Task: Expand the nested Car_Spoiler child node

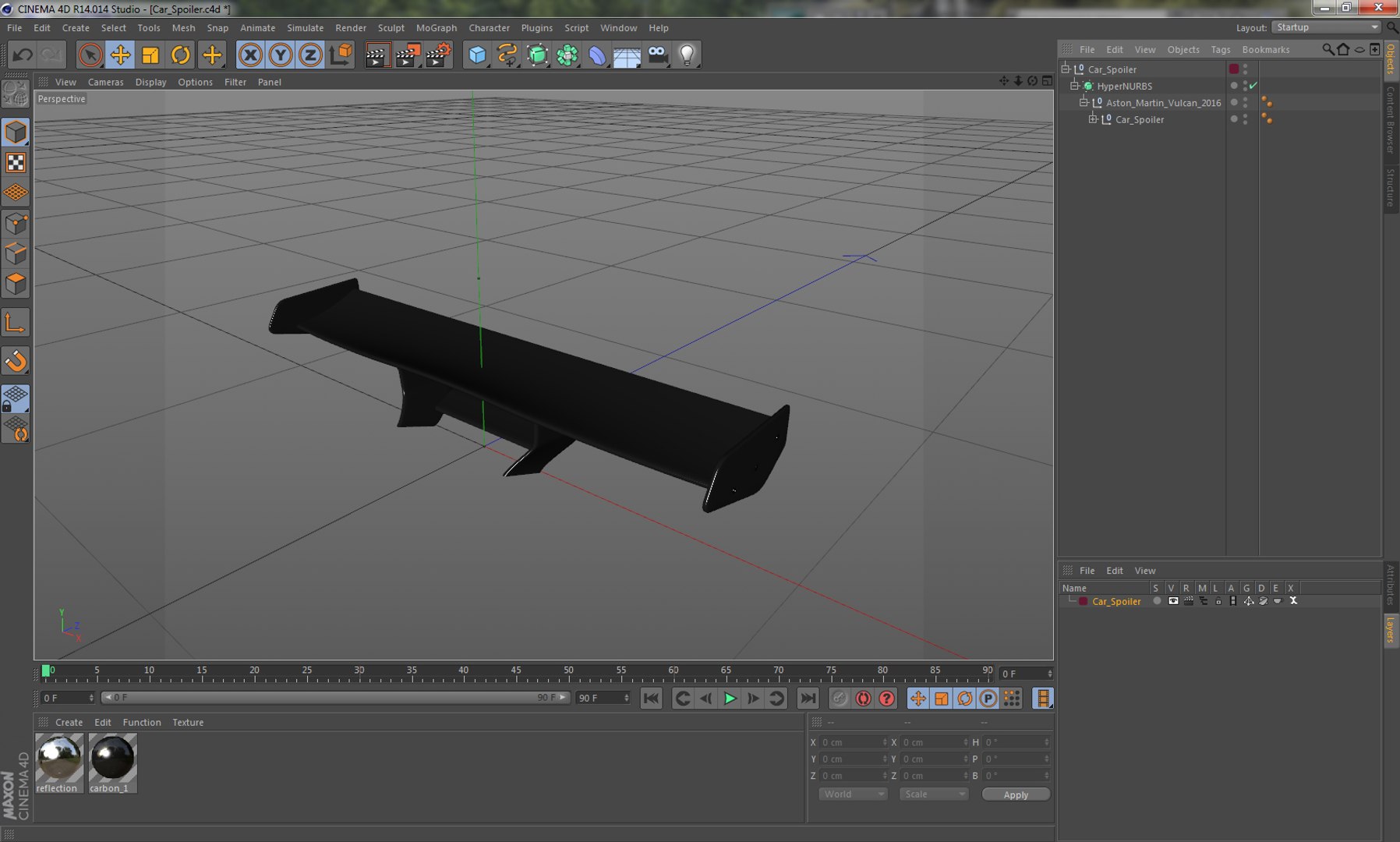Action: [x=1093, y=119]
